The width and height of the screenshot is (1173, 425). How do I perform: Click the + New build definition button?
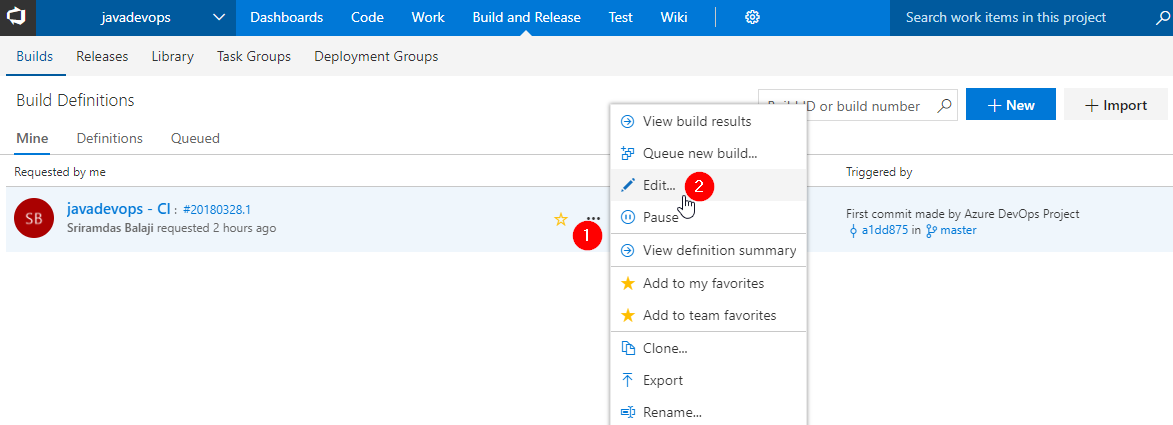[1011, 104]
